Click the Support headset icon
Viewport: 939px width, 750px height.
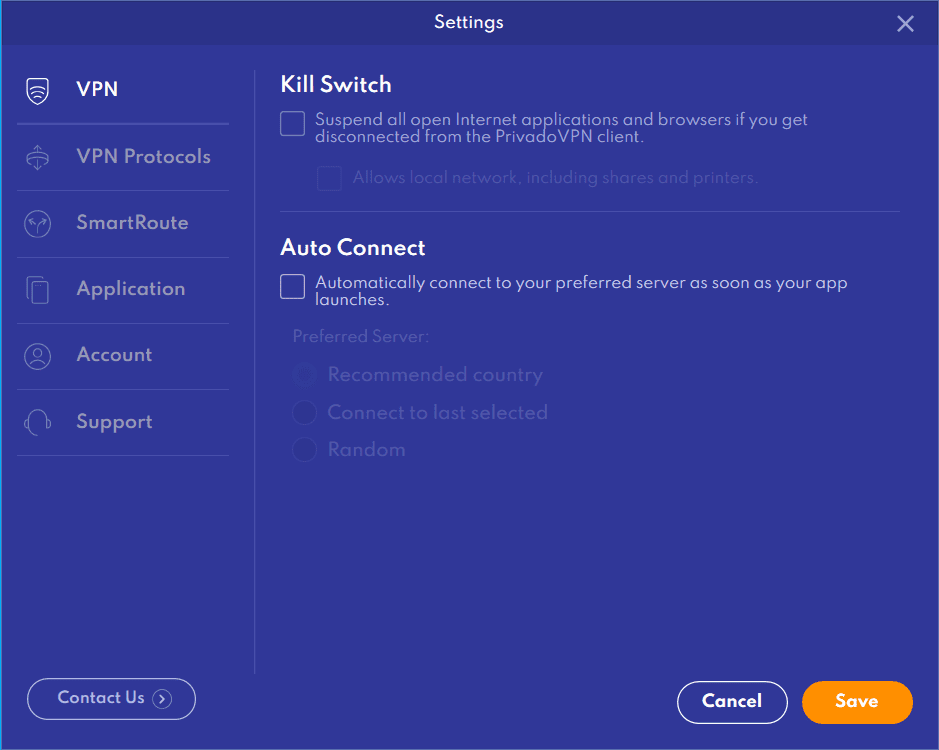(x=37, y=422)
